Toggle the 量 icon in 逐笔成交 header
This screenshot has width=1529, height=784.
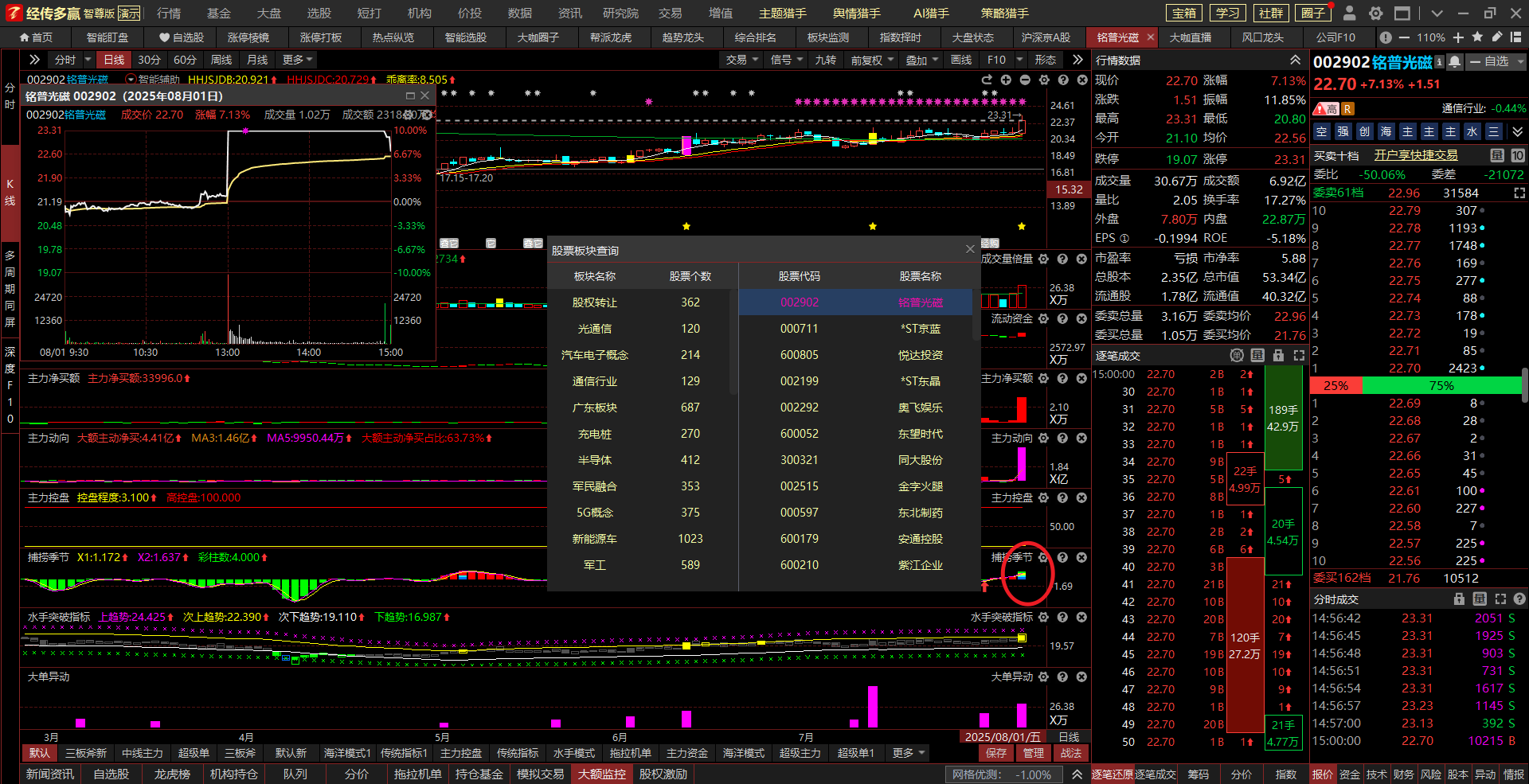click(1257, 355)
